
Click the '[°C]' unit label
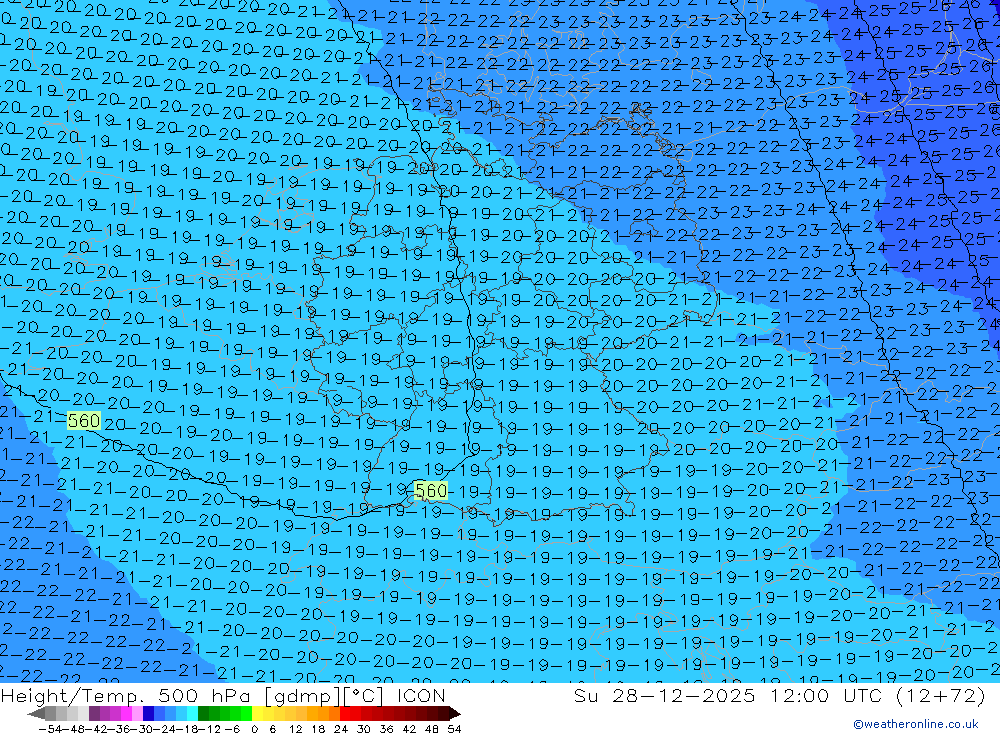coord(362,695)
